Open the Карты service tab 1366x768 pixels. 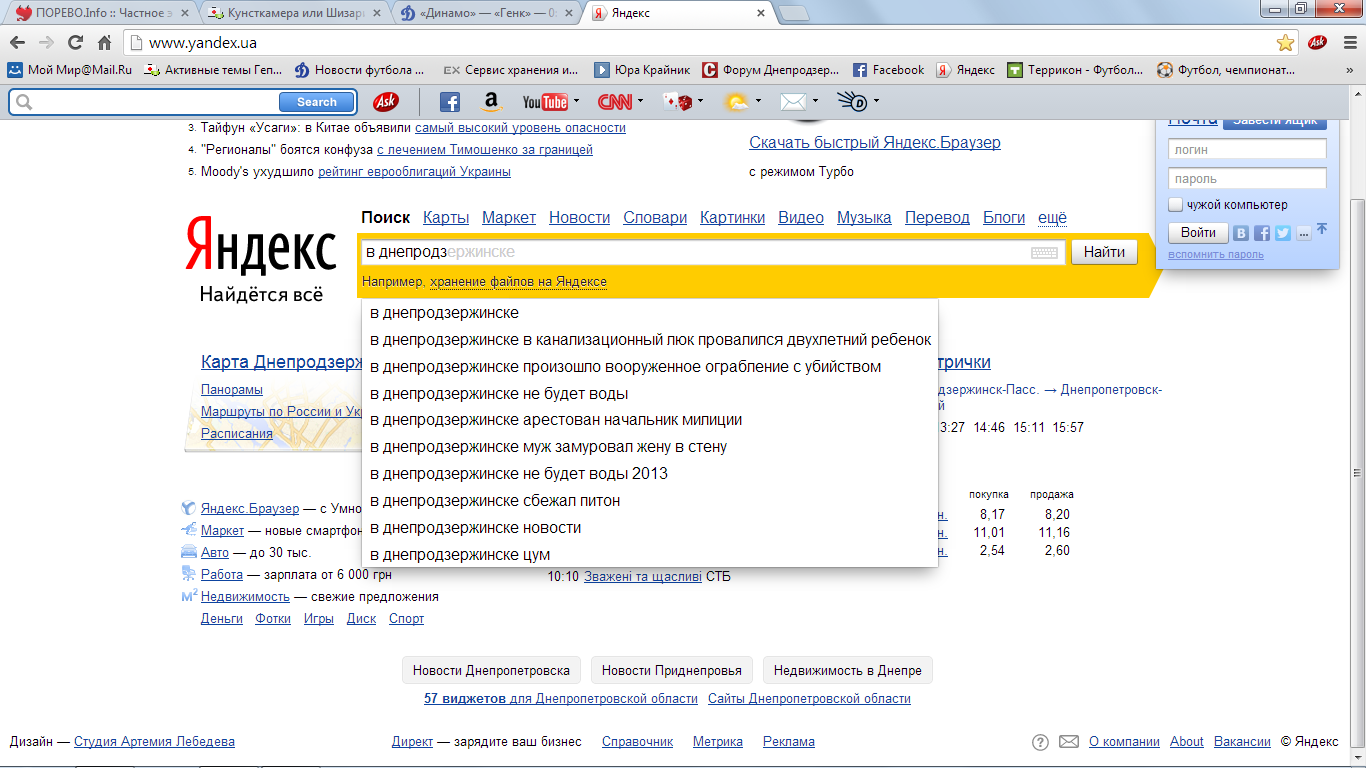[446, 218]
